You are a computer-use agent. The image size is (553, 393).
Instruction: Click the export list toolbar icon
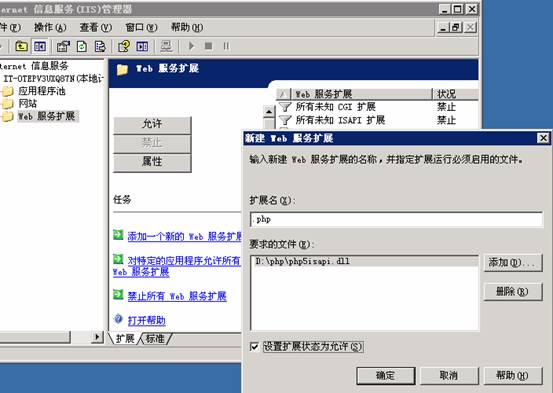pyautogui.click(x=101, y=46)
